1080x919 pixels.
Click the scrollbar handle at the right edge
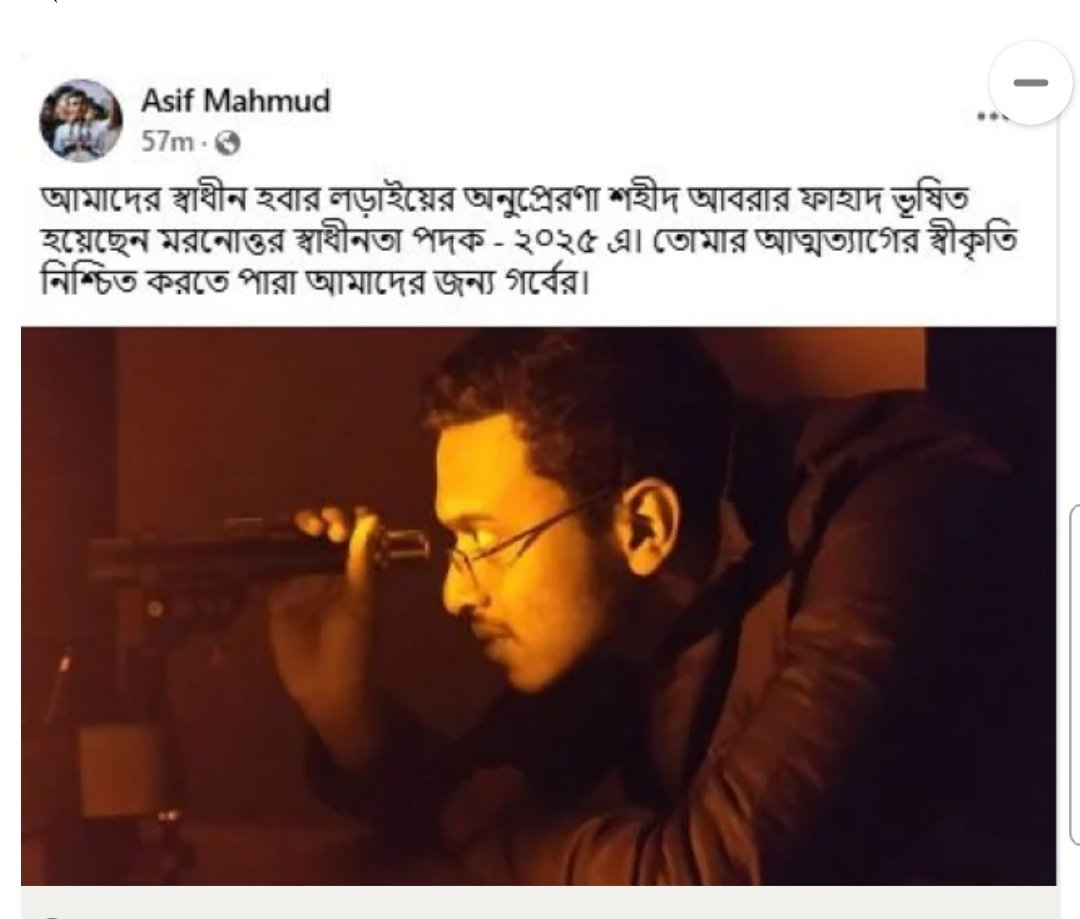tap(1074, 675)
